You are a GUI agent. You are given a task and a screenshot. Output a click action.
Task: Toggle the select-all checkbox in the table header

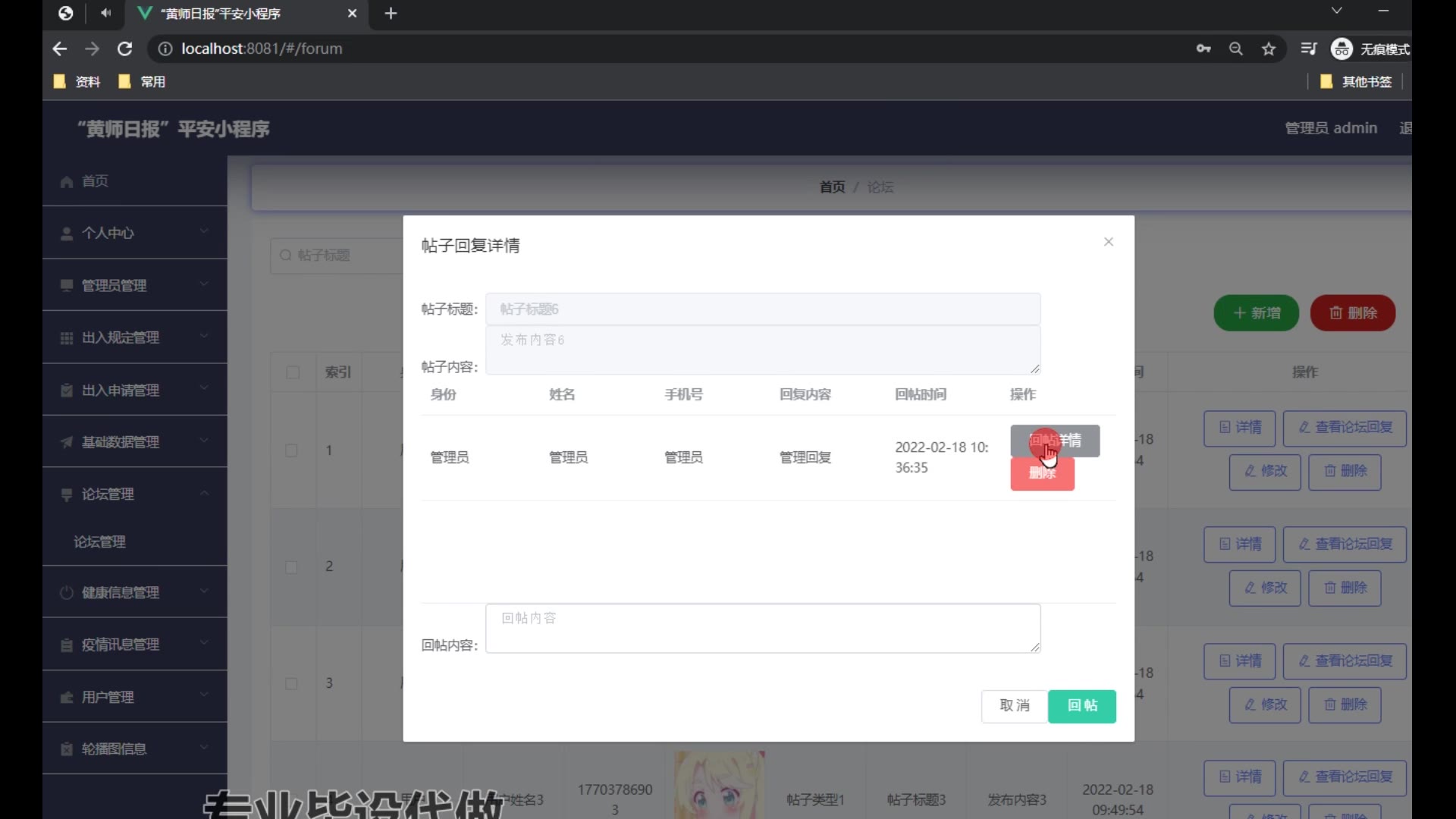point(293,372)
